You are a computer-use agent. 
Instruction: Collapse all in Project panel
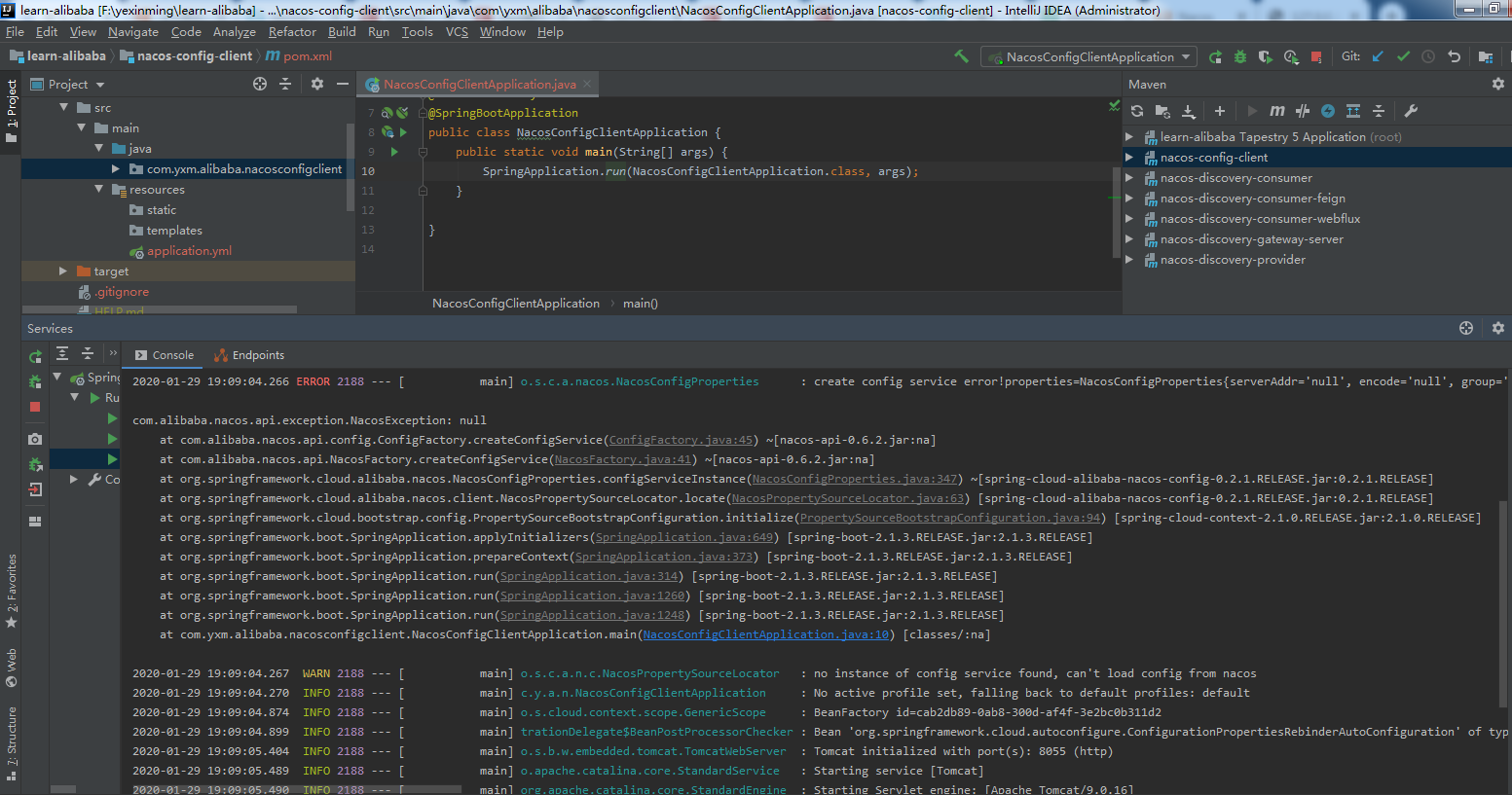point(285,84)
